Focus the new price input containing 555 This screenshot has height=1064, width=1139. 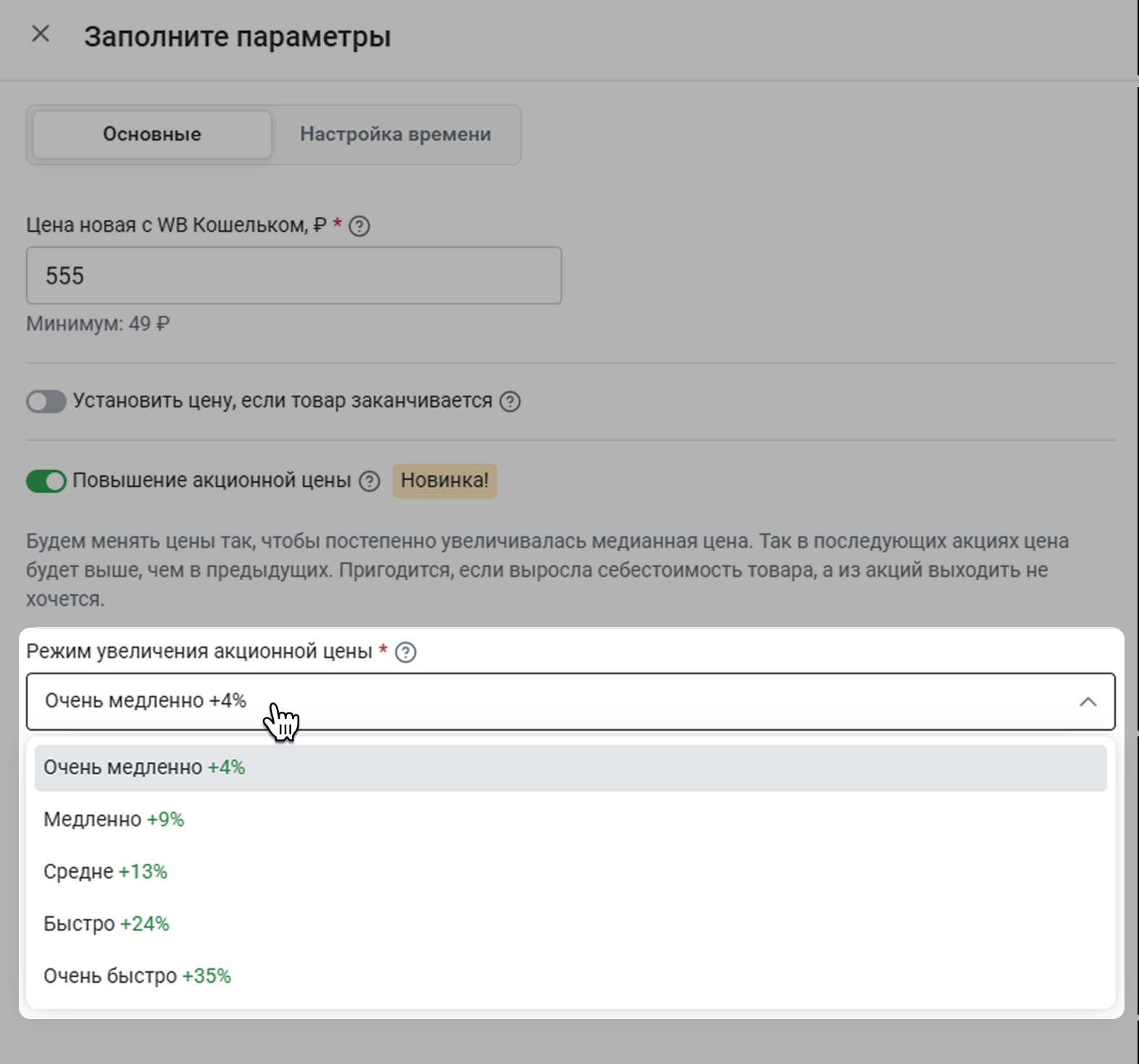coord(293,275)
